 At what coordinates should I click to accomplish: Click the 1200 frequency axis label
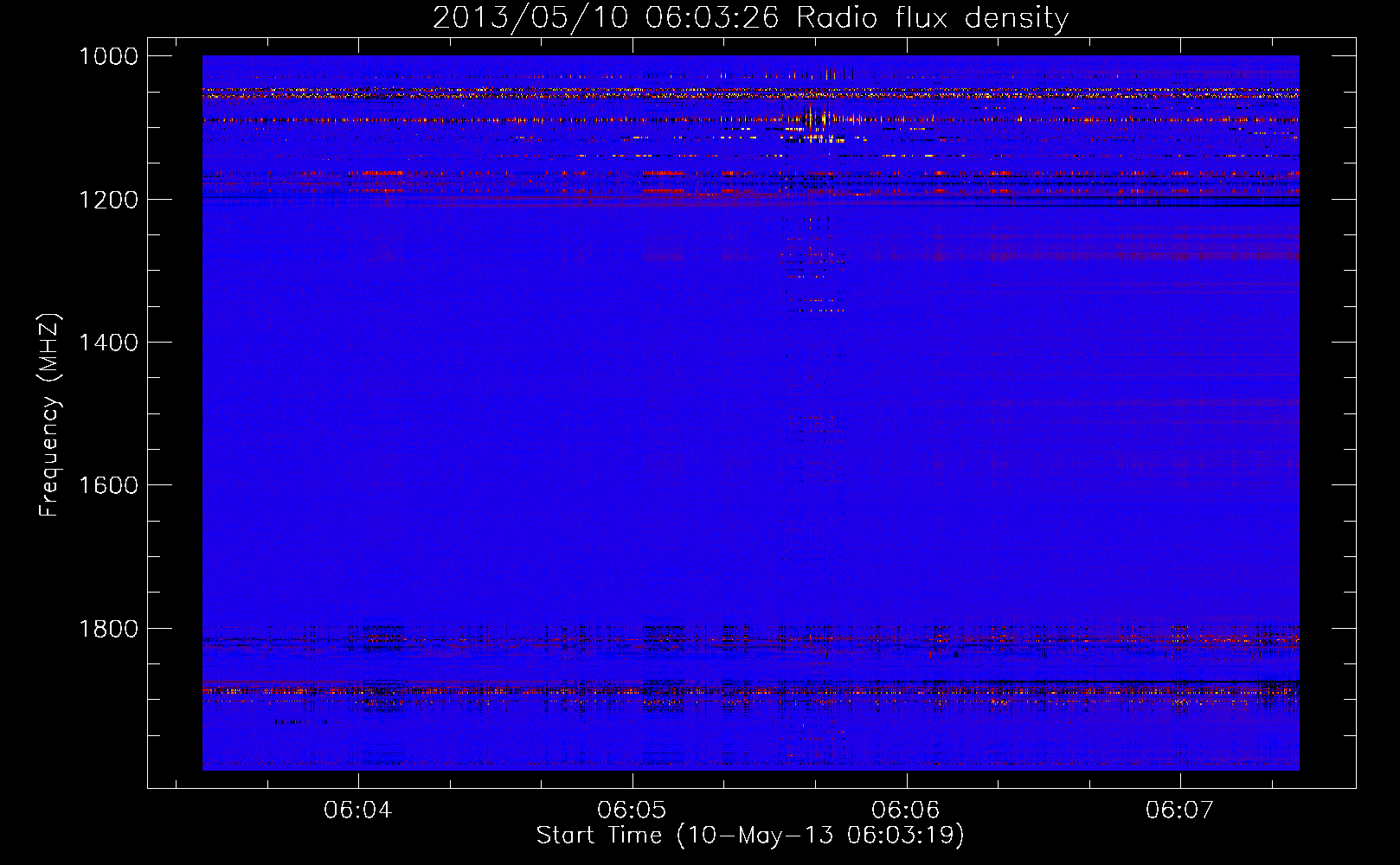(x=108, y=200)
